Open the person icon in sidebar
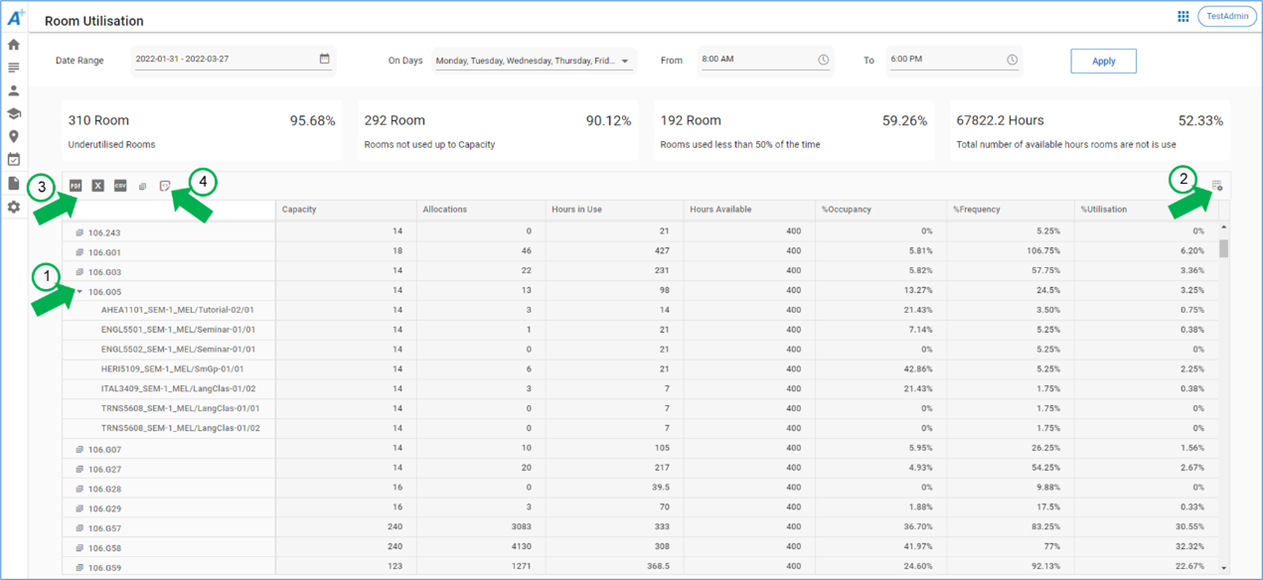 (x=14, y=91)
